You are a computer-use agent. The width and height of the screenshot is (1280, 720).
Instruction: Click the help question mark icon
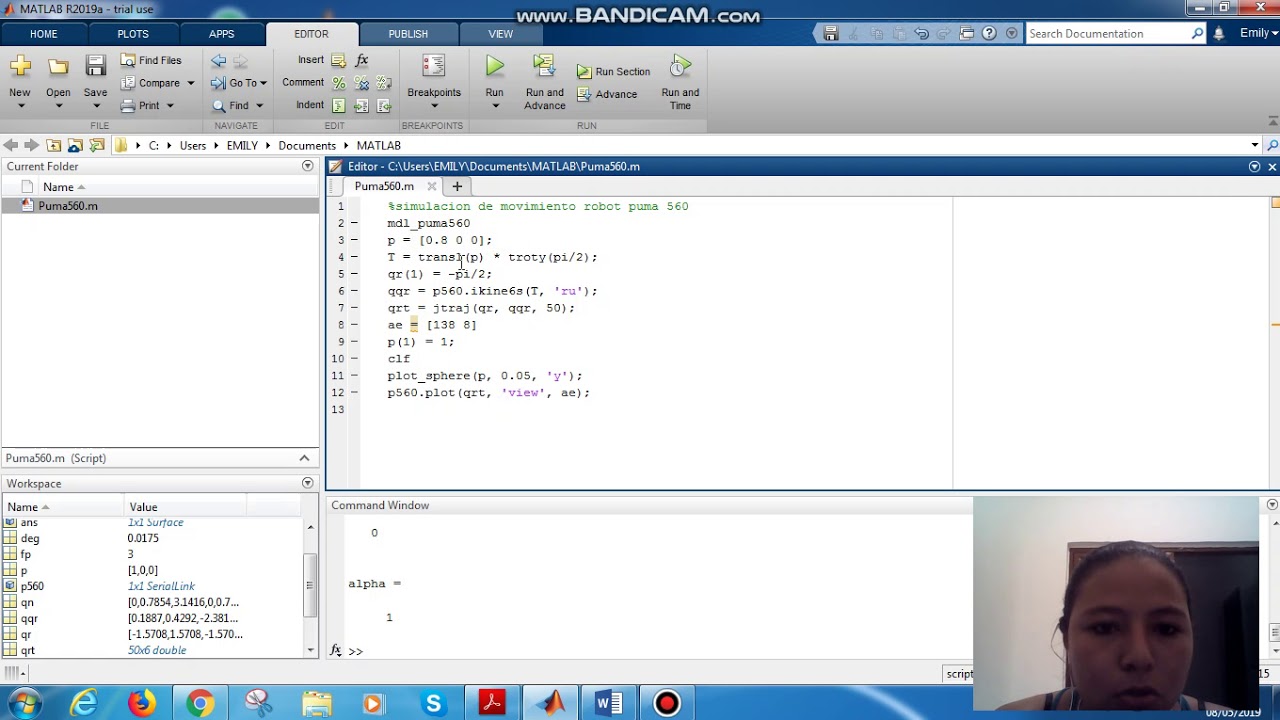tap(989, 33)
